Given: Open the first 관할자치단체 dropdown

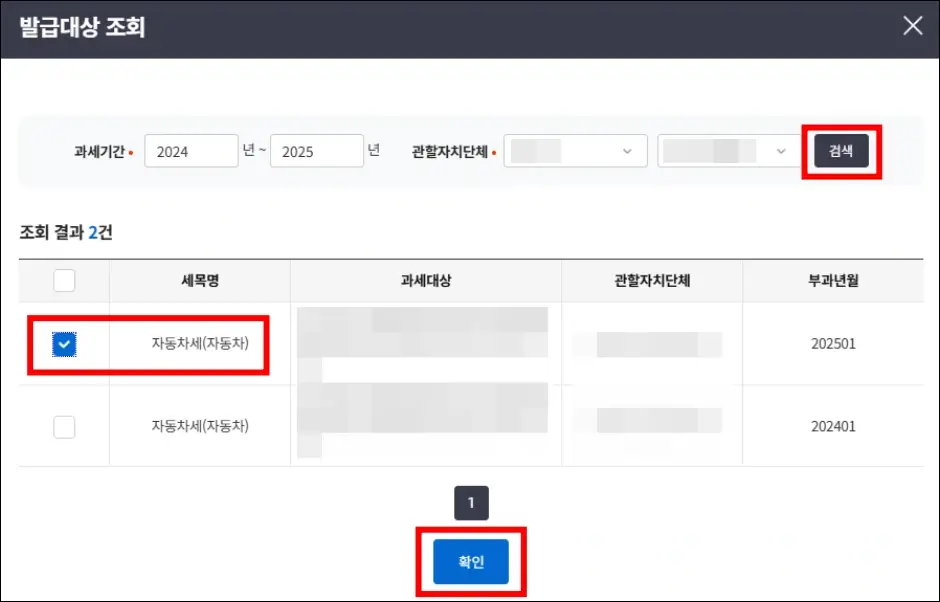Looking at the screenshot, I should pos(576,151).
